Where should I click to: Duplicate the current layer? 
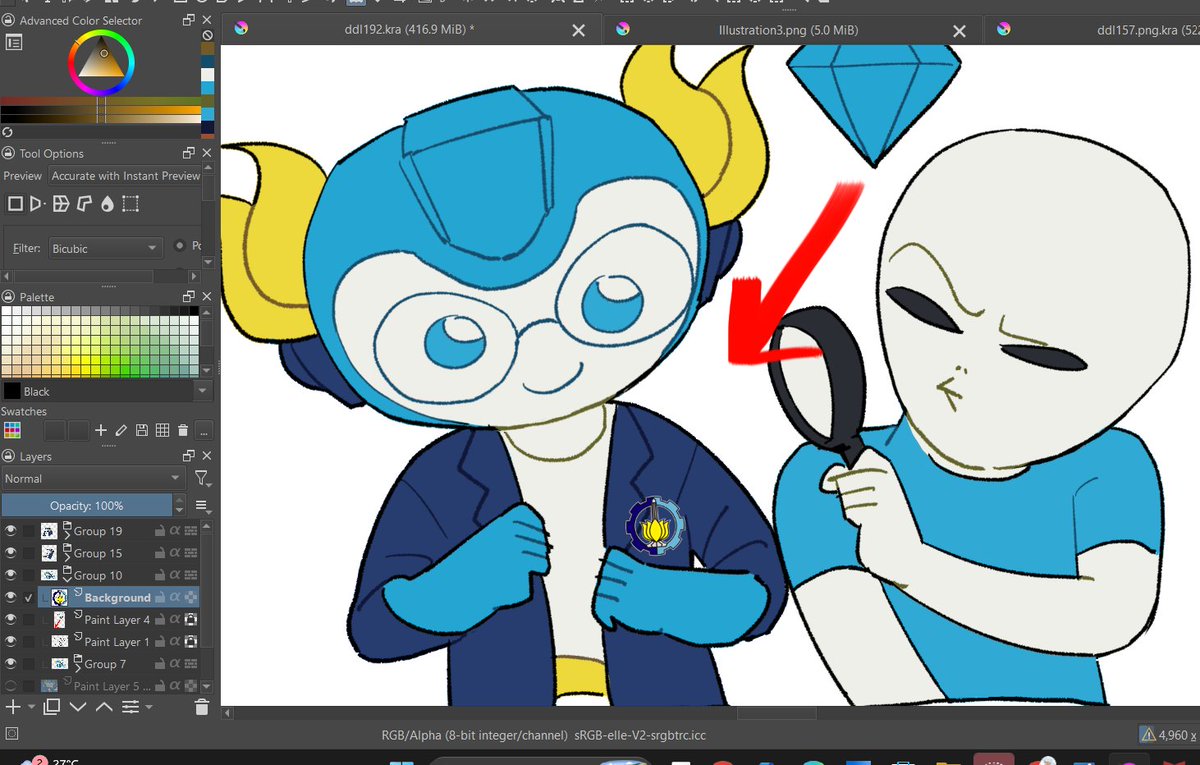pyautogui.click(x=51, y=707)
